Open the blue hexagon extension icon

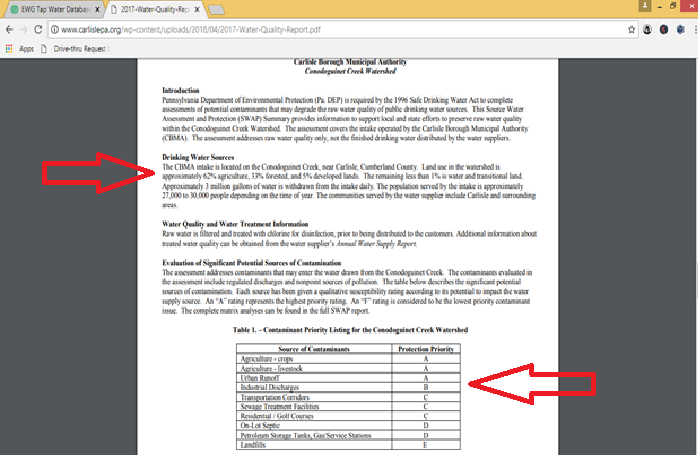(680, 30)
